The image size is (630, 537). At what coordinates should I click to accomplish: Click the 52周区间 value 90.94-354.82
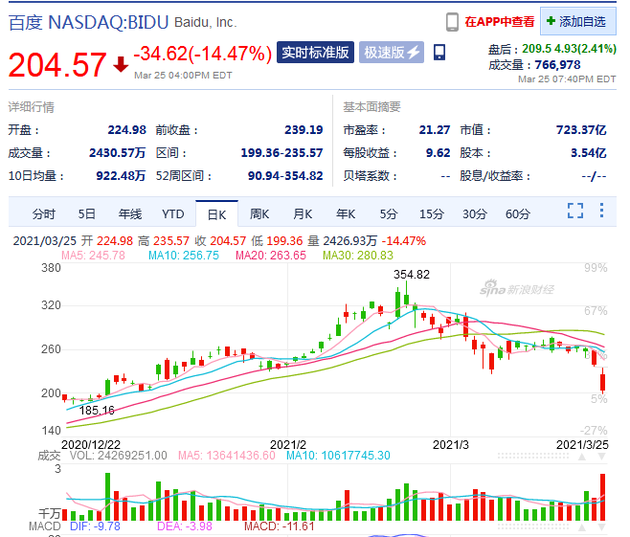tap(285, 176)
